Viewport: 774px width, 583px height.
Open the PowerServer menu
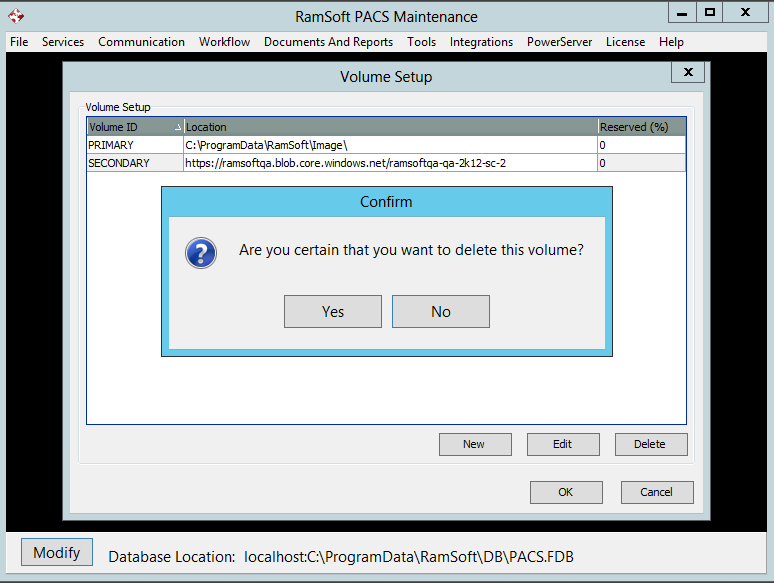click(559, 42)
